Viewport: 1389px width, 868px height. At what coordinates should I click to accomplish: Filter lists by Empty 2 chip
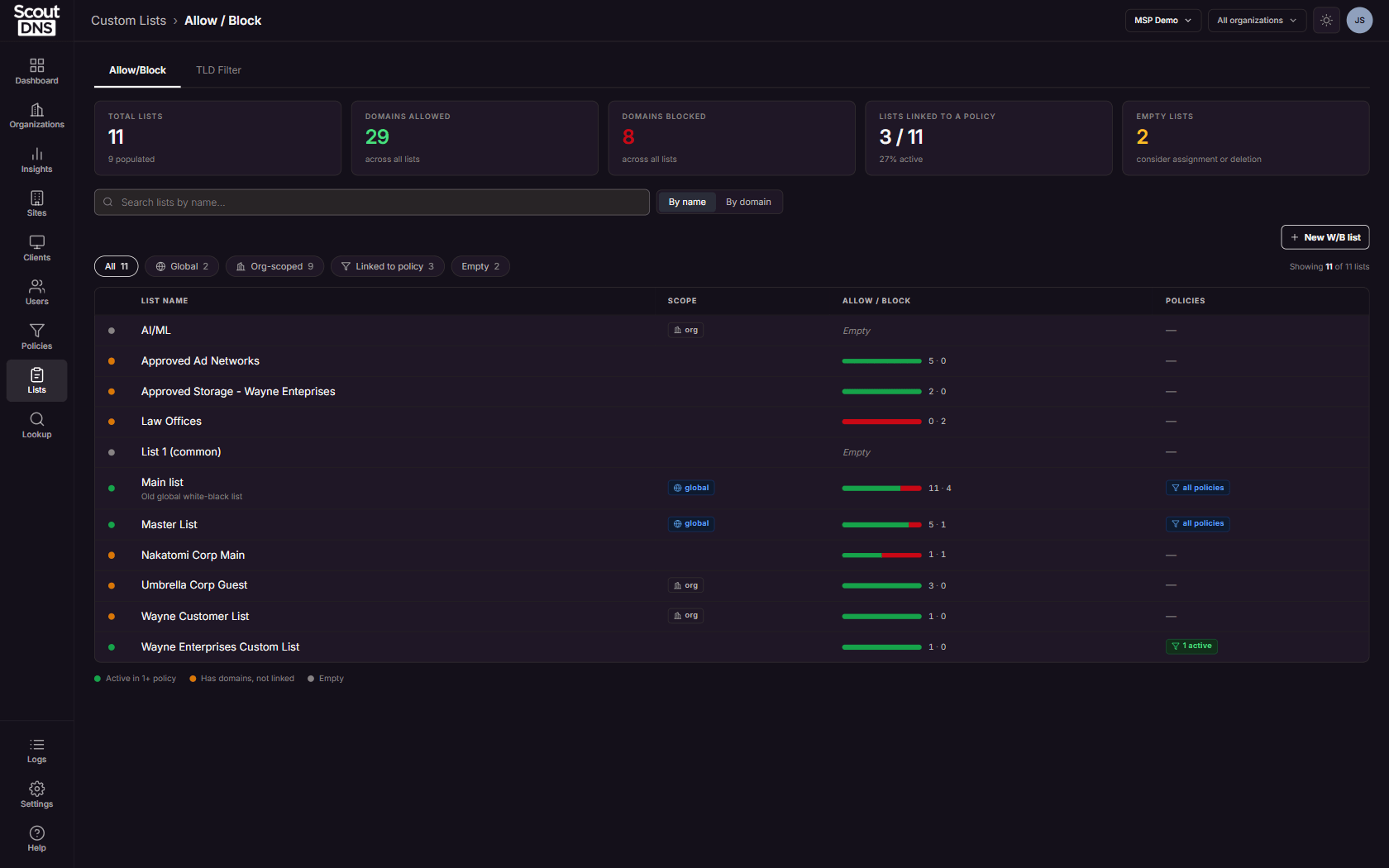coord(480,266)
